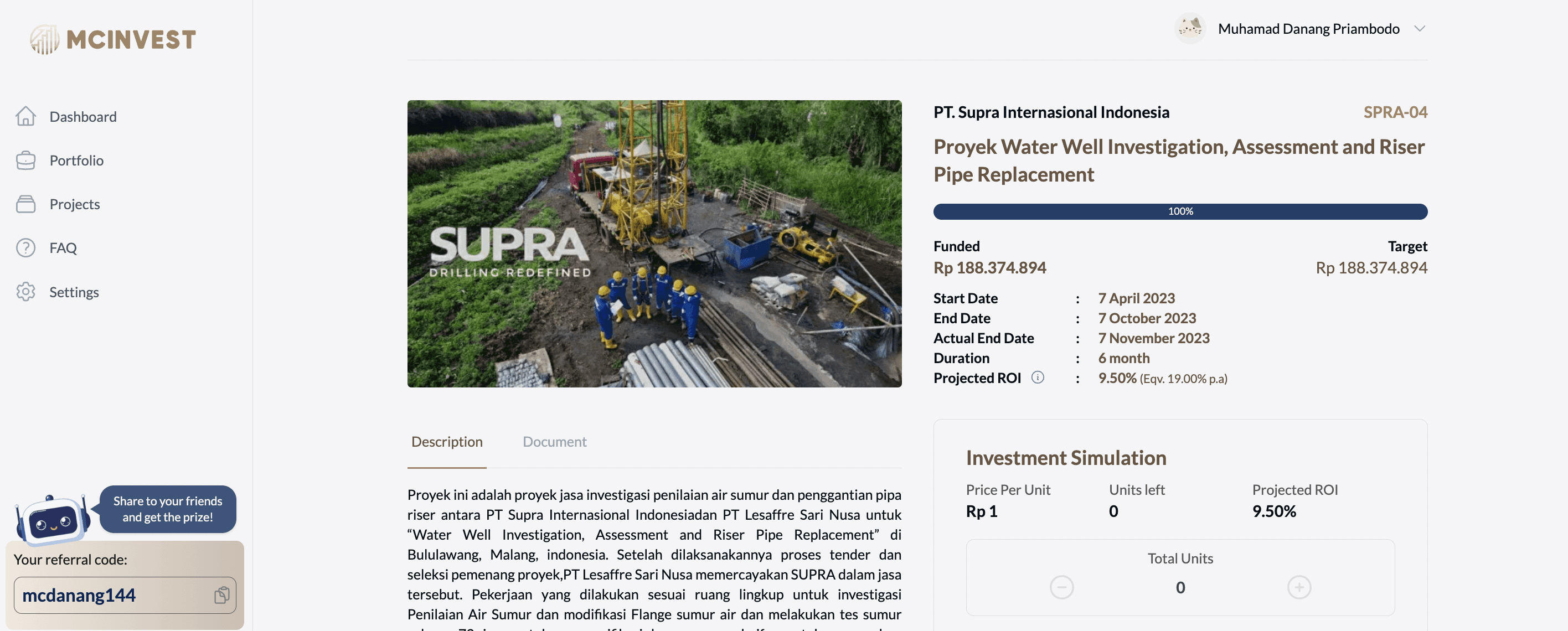This screenshot has height=631, width=1568.
Task: Increase total units with plus button
Action: (x=1298, y=587)
